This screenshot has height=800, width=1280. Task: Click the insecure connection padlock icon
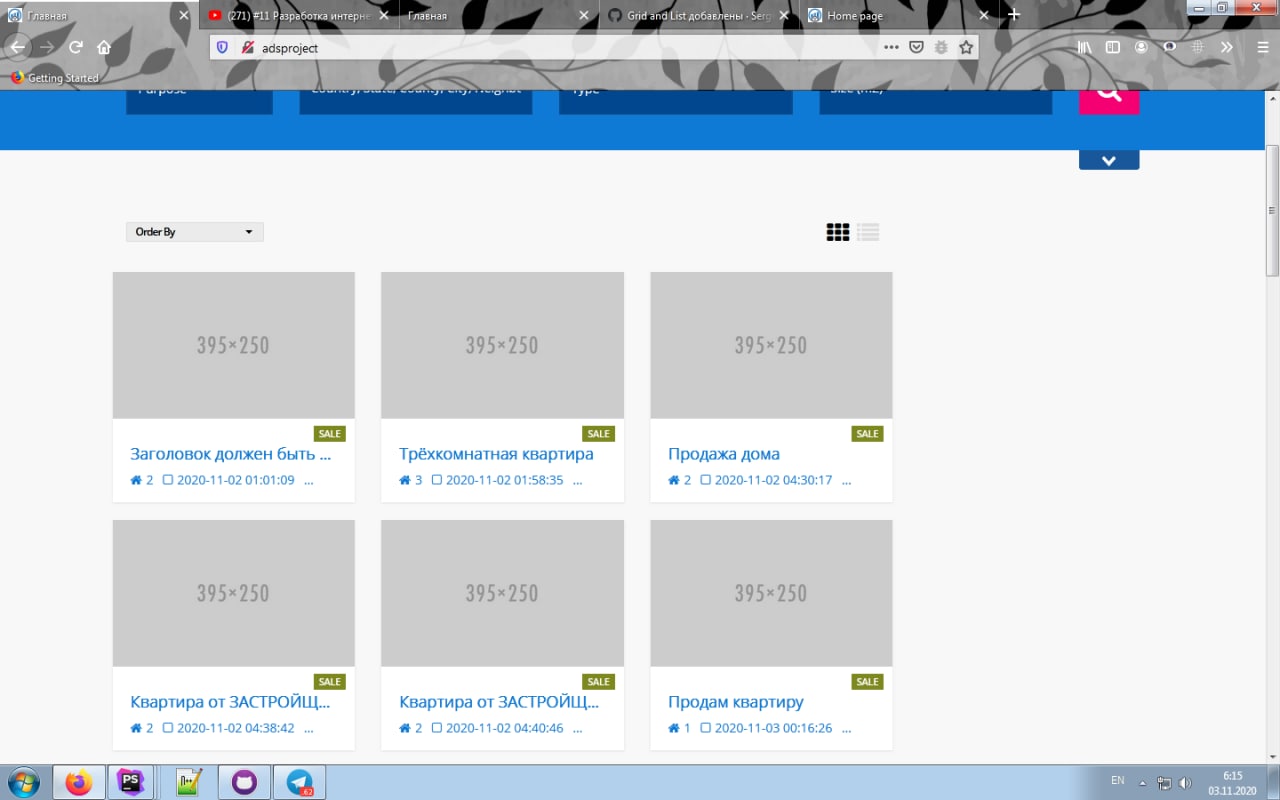pos(247,47)
